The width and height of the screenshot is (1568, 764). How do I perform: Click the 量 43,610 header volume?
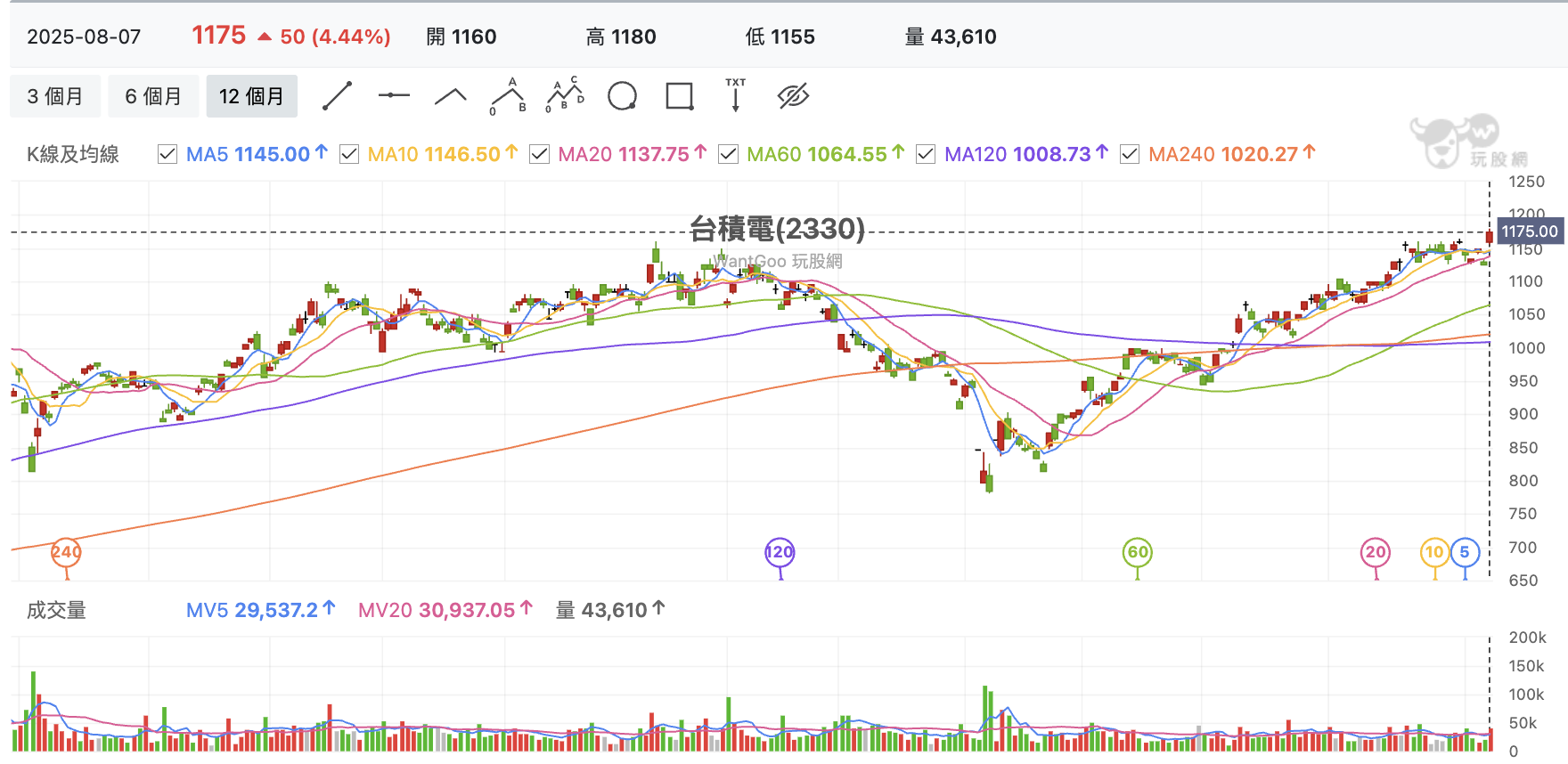pyautogui.click(x=951, y=37)
